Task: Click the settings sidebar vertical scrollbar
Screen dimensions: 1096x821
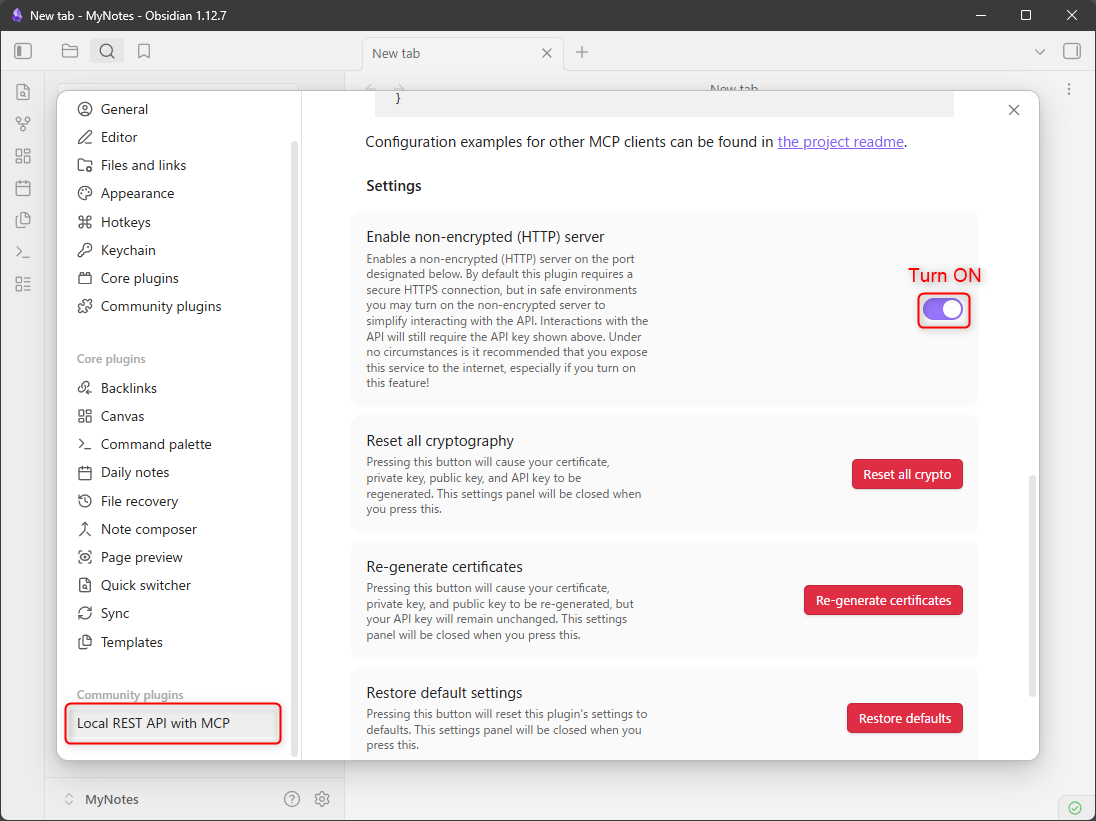Action: (x=294, y=447)
